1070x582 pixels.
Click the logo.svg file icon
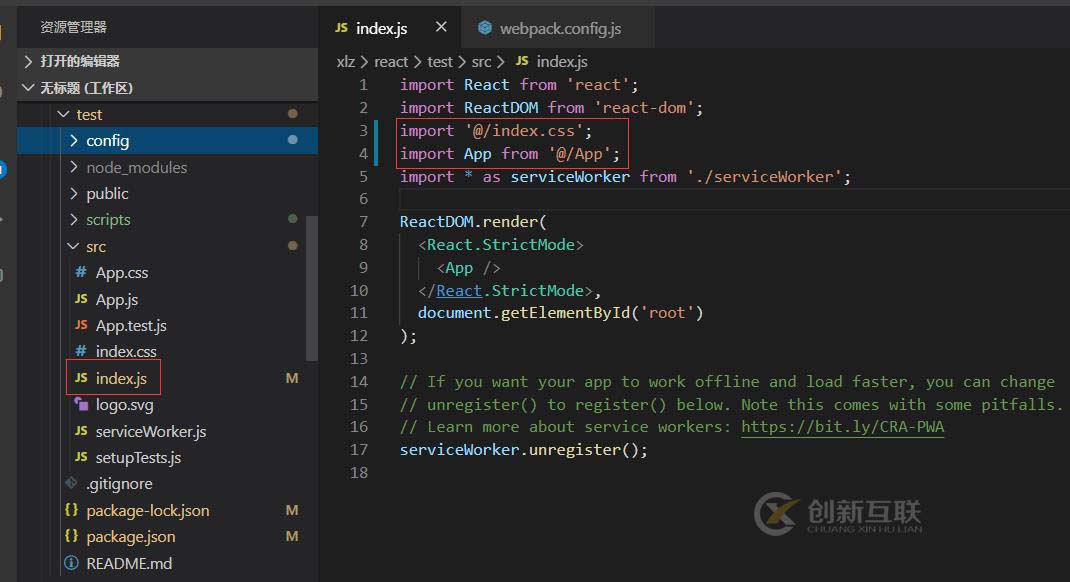point(81,405)
